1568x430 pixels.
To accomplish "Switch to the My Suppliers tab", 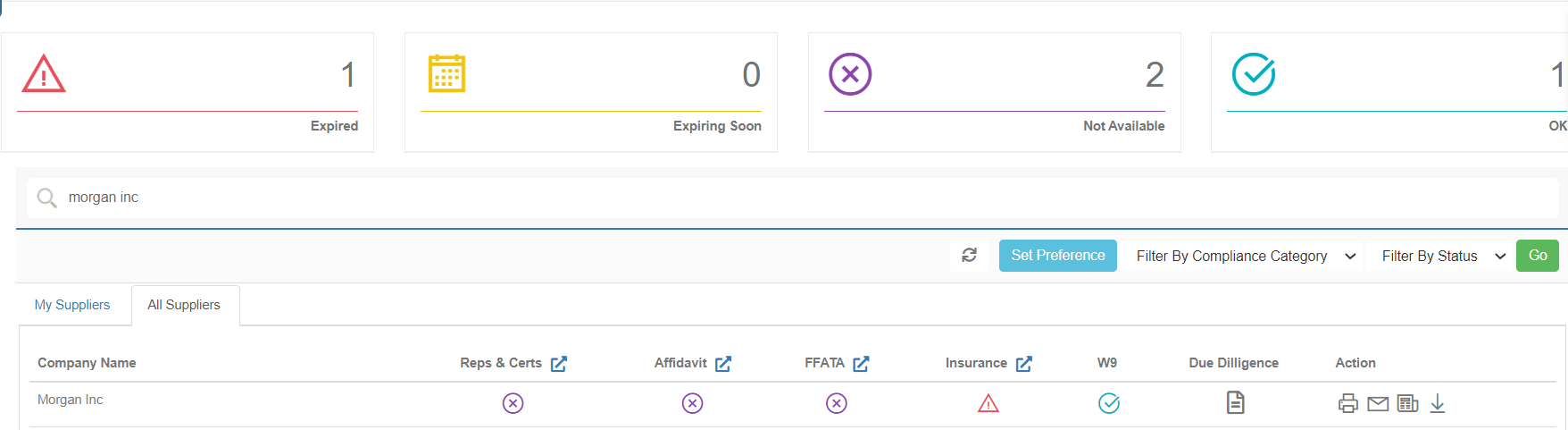I will tap(72, 305).
